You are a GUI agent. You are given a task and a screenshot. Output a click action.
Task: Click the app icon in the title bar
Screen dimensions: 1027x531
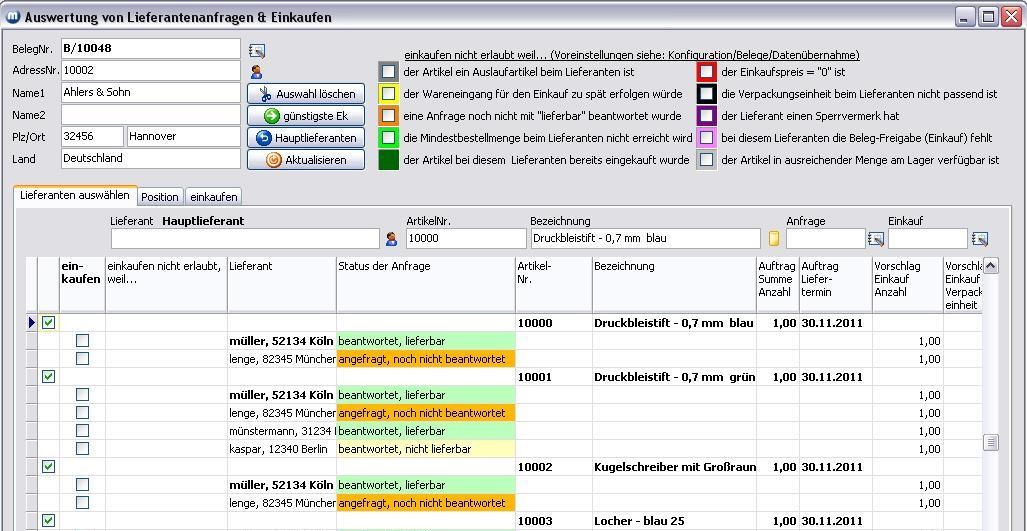click(x=13, y=17)
